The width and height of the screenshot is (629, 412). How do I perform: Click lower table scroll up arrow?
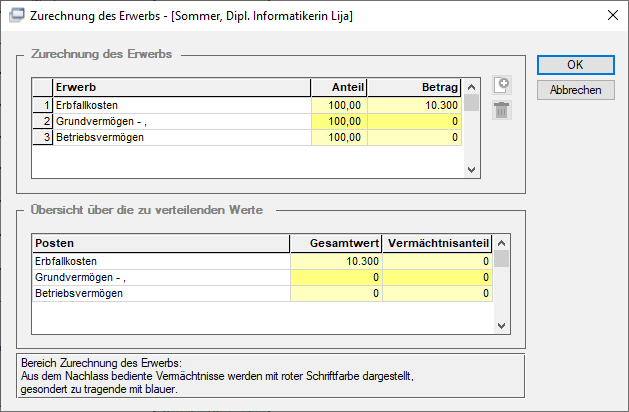501,243
